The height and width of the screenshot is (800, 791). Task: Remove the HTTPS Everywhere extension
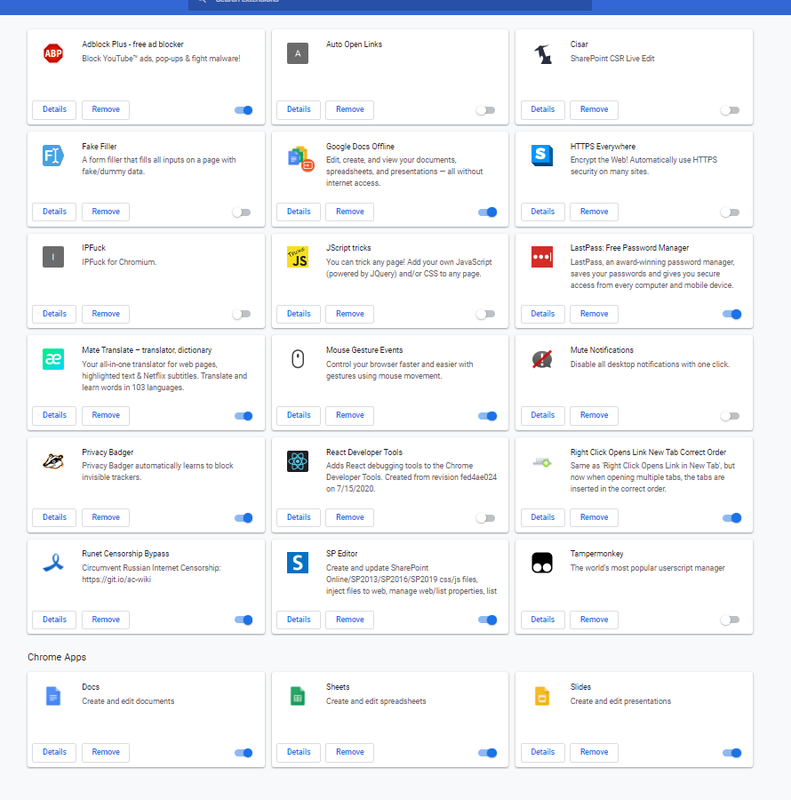[x=594, y=211]
